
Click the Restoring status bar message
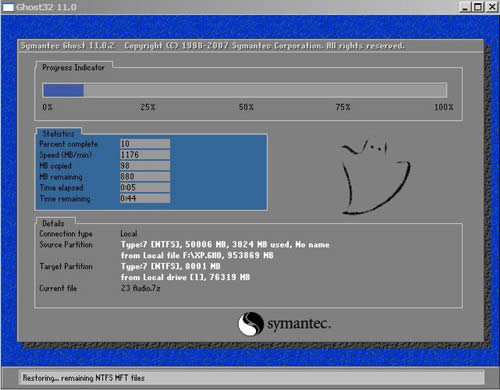coord(83,378)
